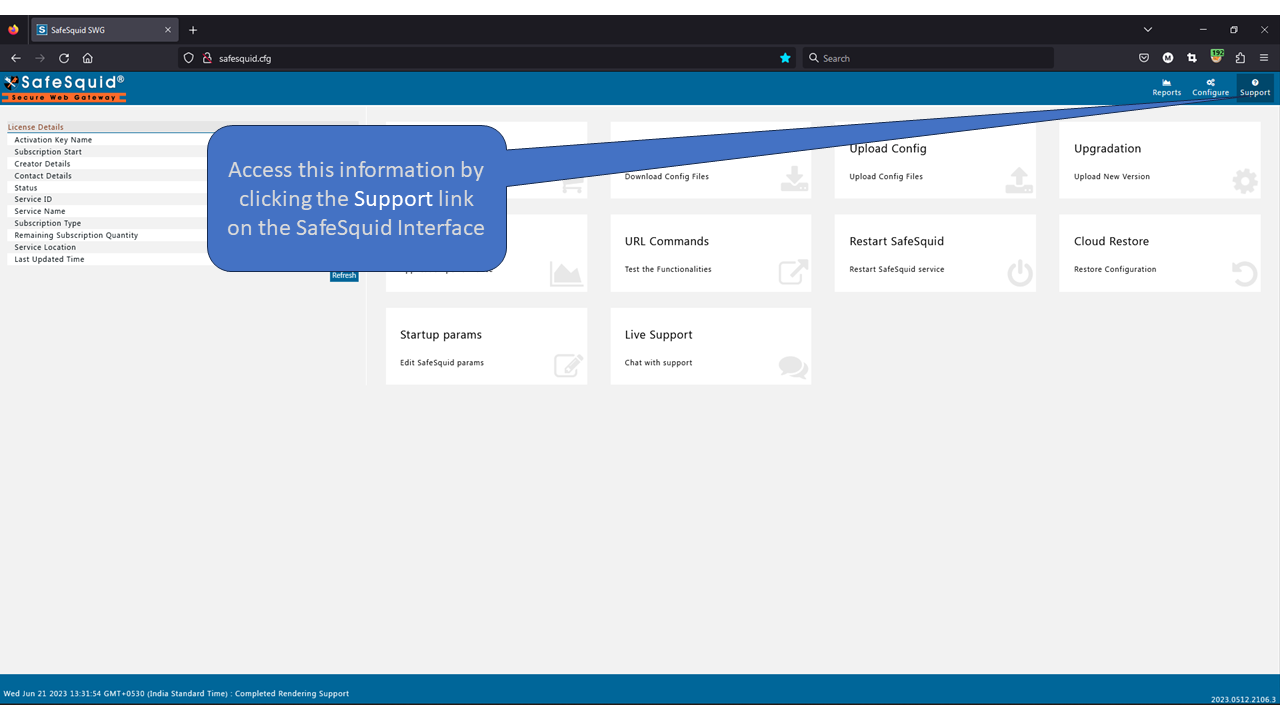Click the external-link icon on URL Commands card
Screen dimensions: 1280x720
pos(794,272)
